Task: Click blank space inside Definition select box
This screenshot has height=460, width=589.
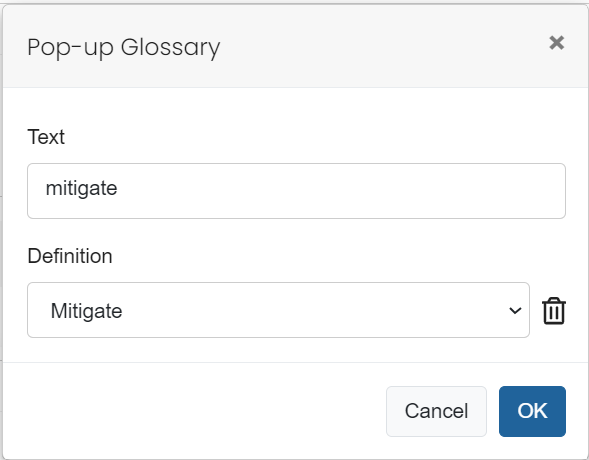Action: 301,310
